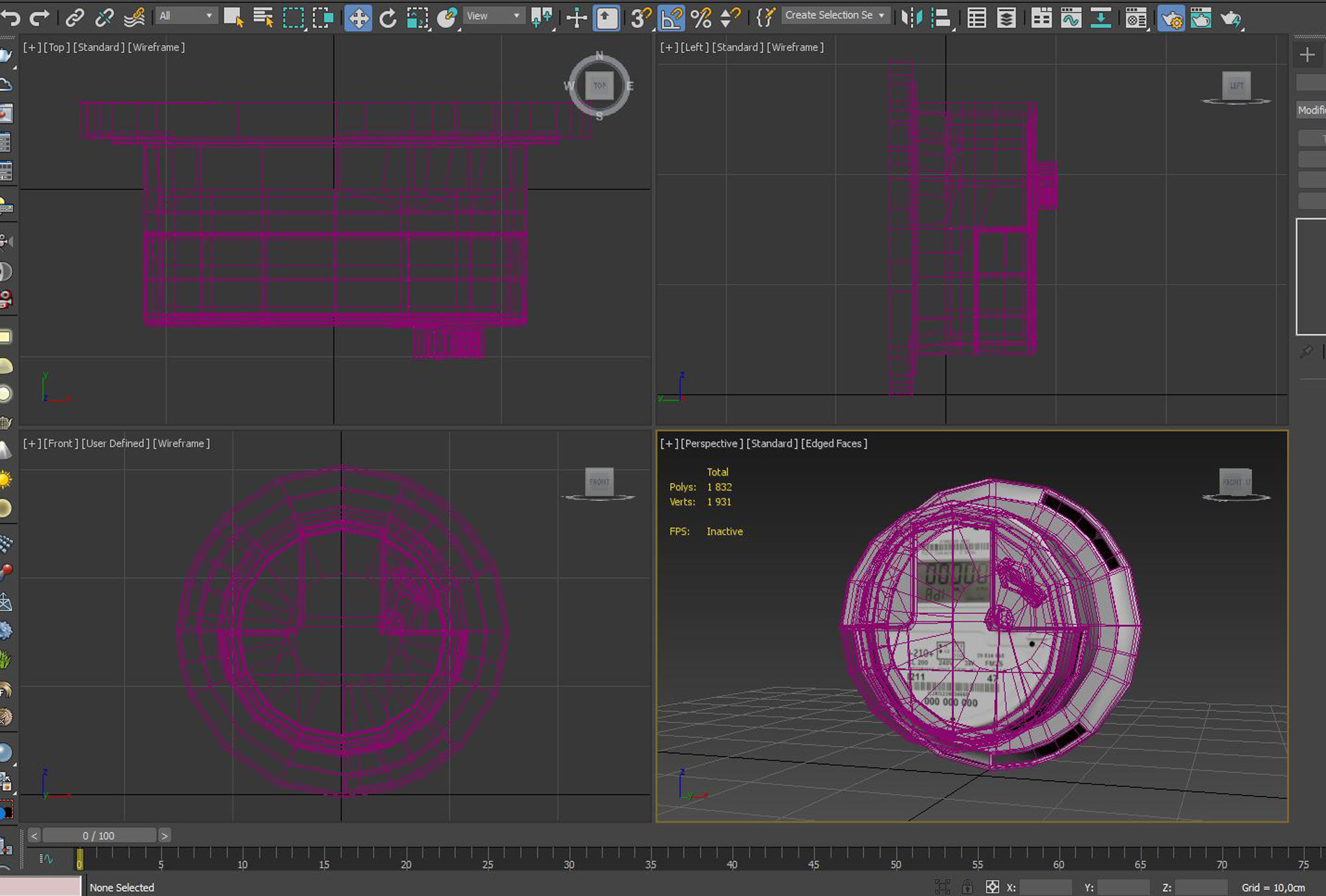Click the [+] button in Front viewport
The width and height of the screenshot is (1326, 896).
pyautogui.click(x=31, y=443)
